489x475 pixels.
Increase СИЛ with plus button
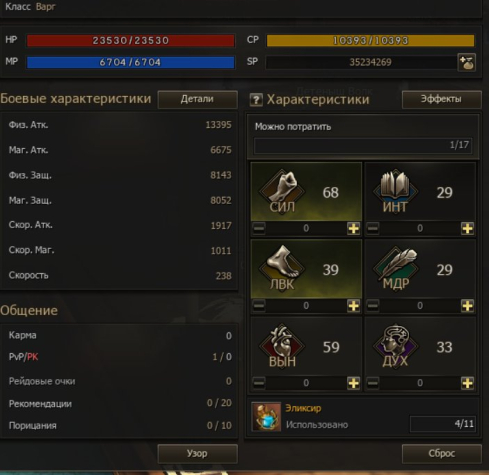(x=354, y=228)
